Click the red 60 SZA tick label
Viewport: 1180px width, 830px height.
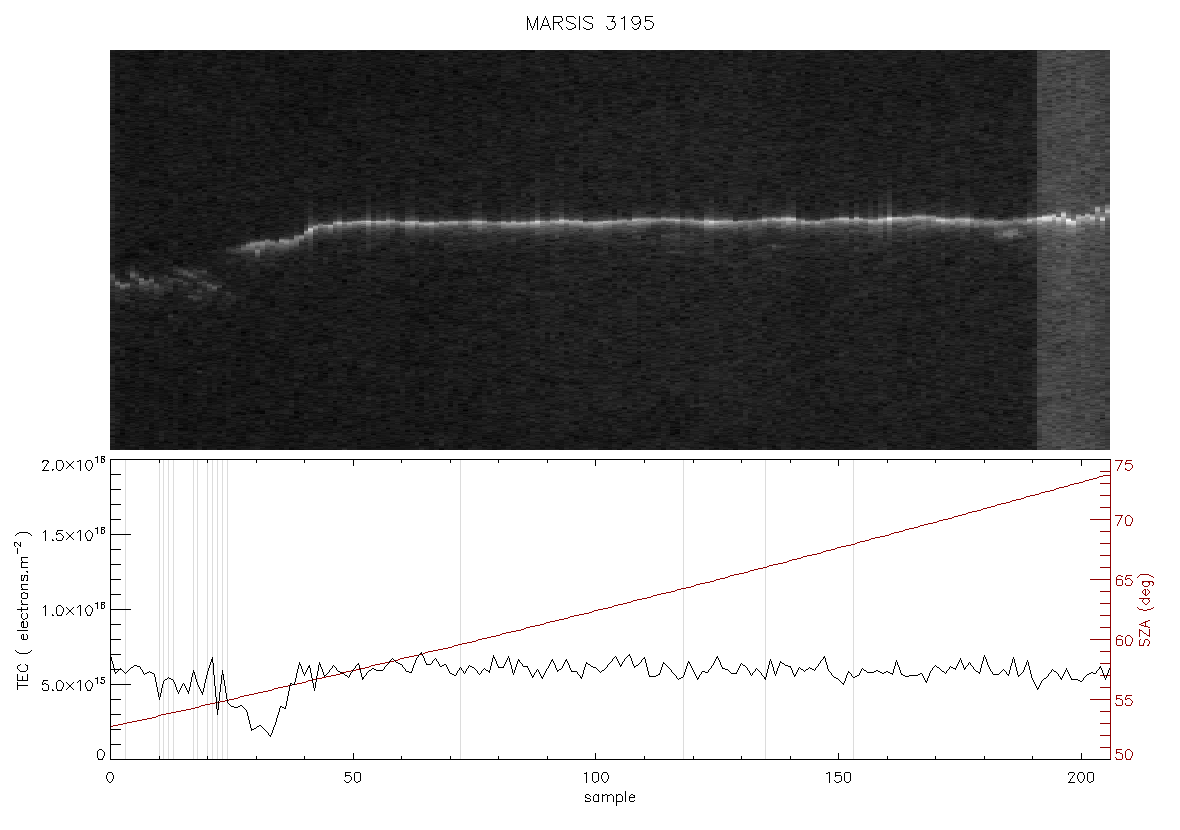coord(1124,640)
